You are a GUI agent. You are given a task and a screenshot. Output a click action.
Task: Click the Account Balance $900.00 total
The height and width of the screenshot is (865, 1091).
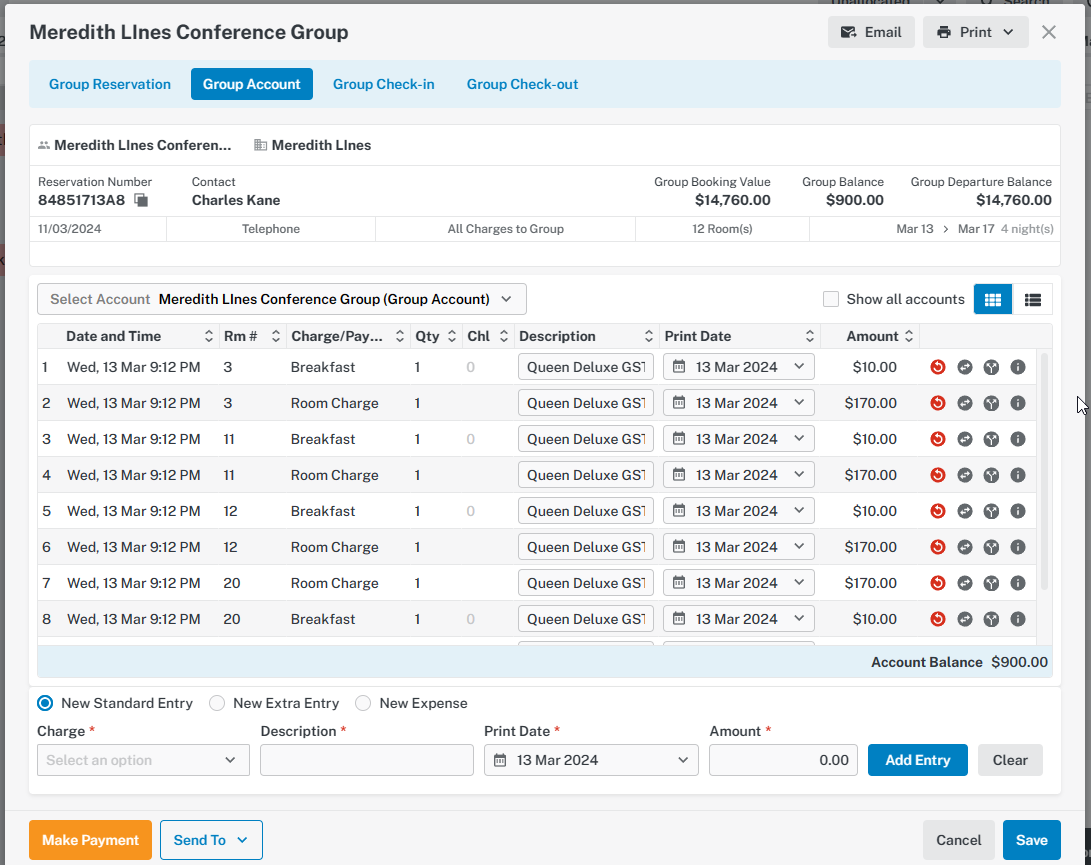pyautogui.click(x=959, y=662)
